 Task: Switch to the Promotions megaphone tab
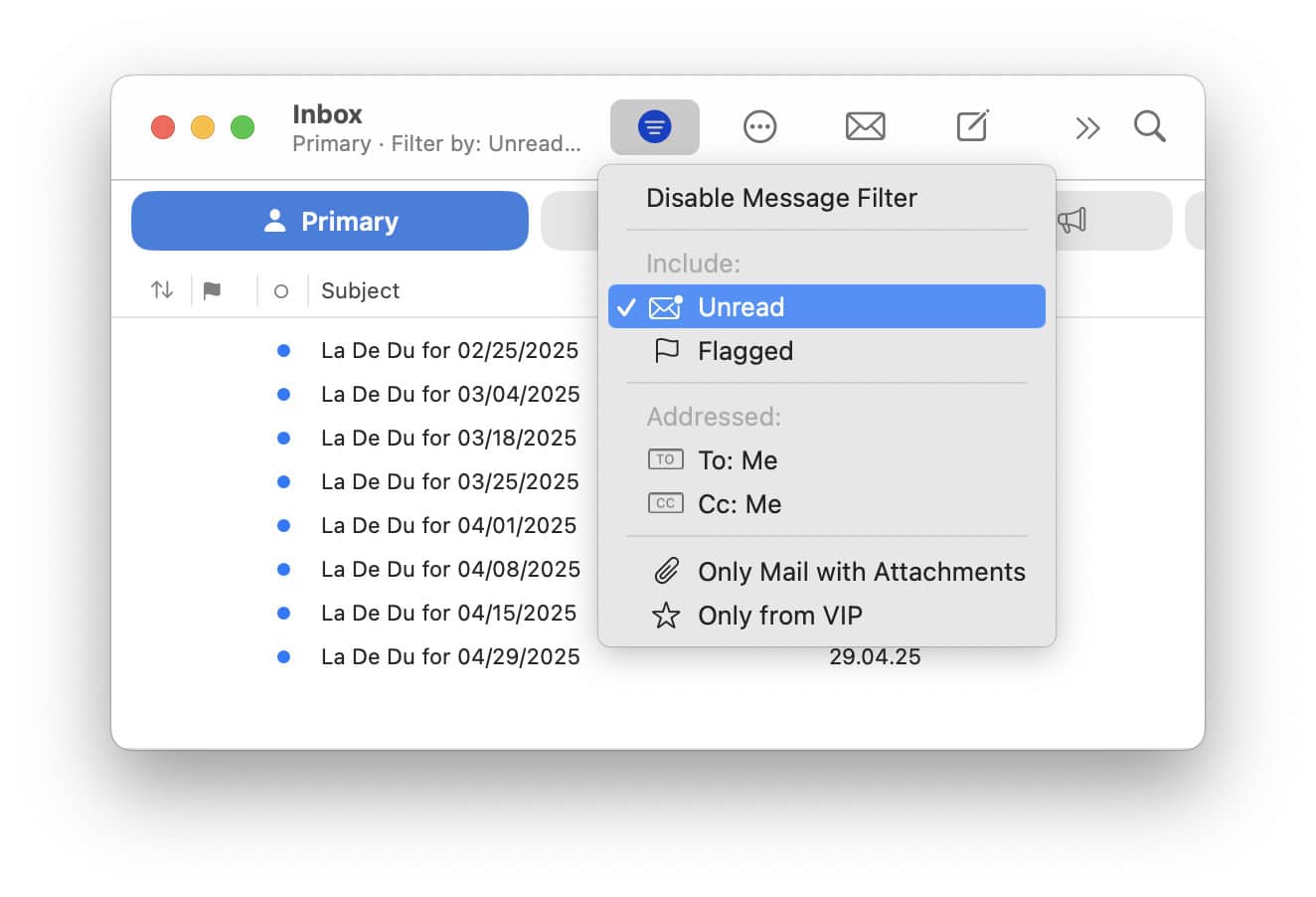pyautogui.click(x=1071, y=221)
